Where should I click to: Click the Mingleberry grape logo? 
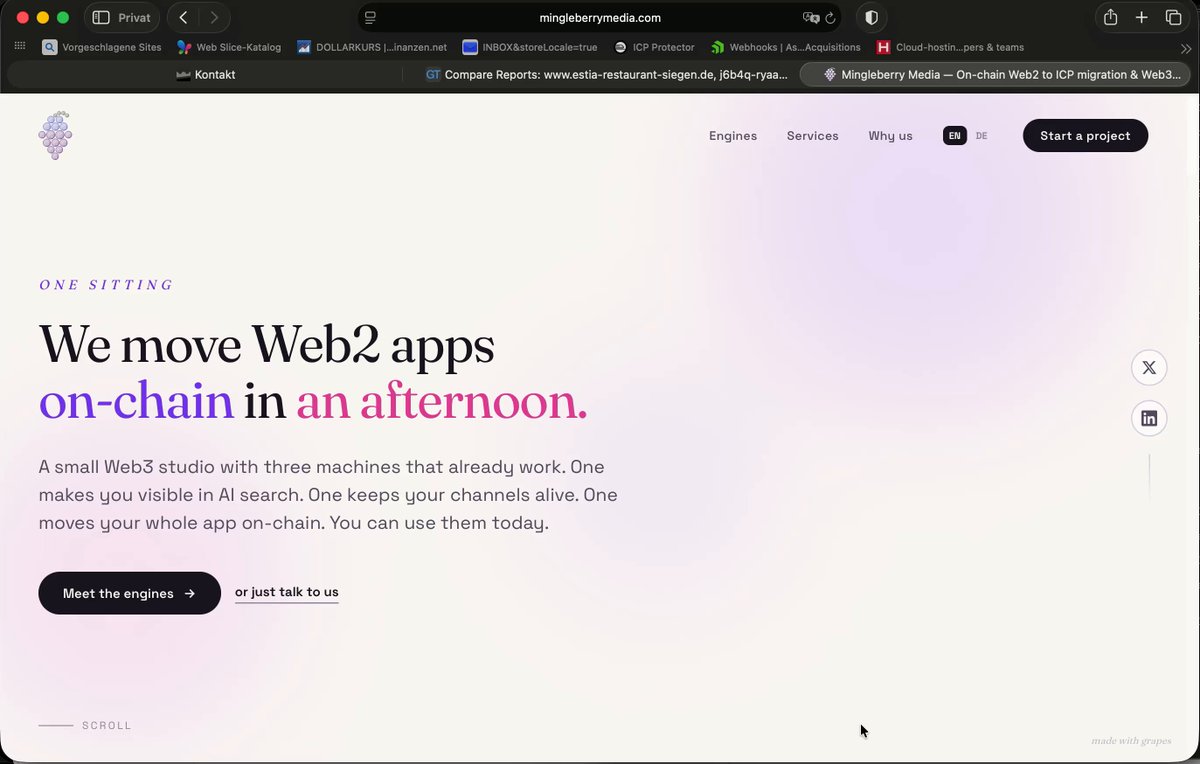55,135
